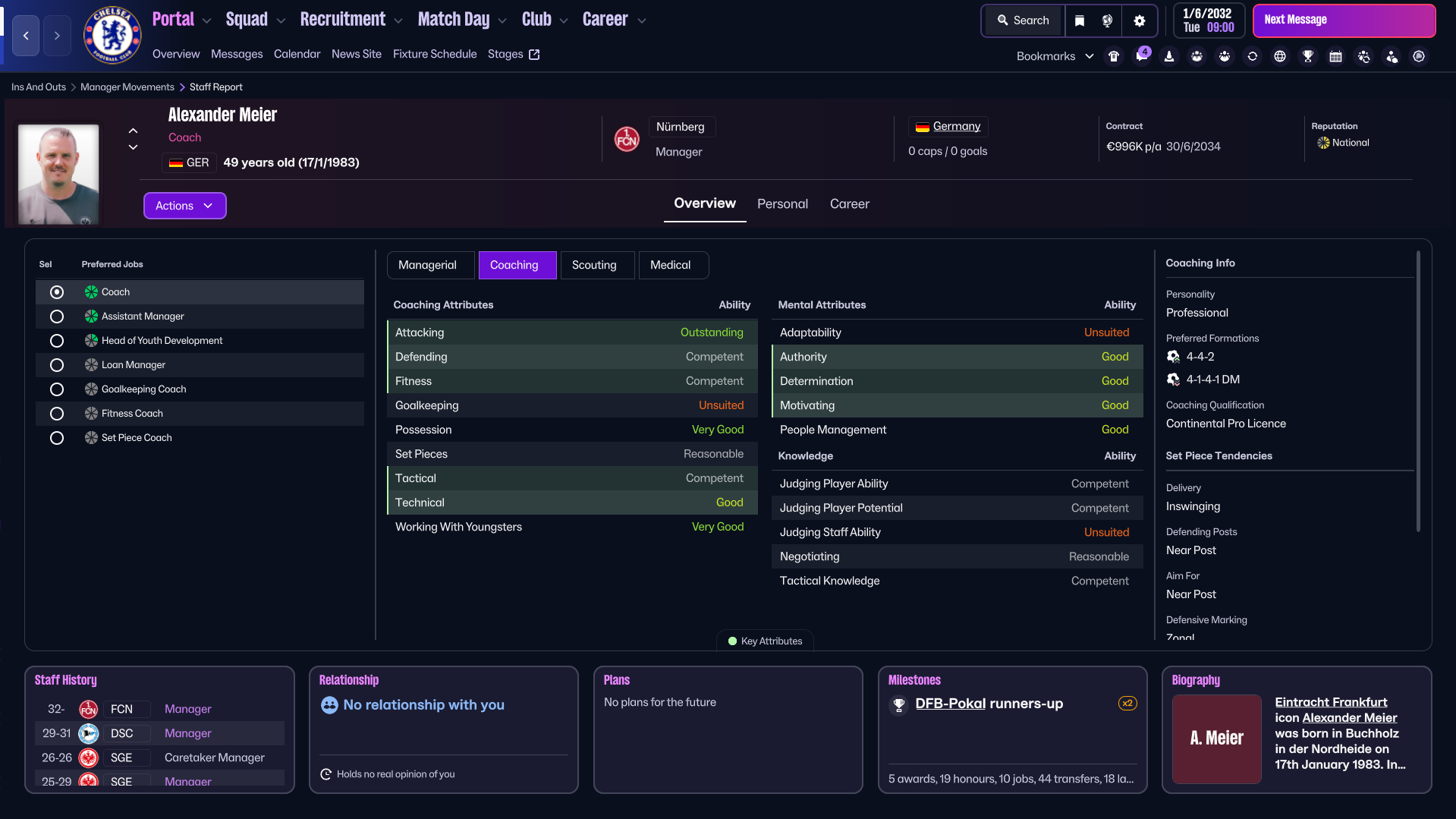Open the training cone bookmark icon
The image size is (1456, 819).
[1169, 56]
